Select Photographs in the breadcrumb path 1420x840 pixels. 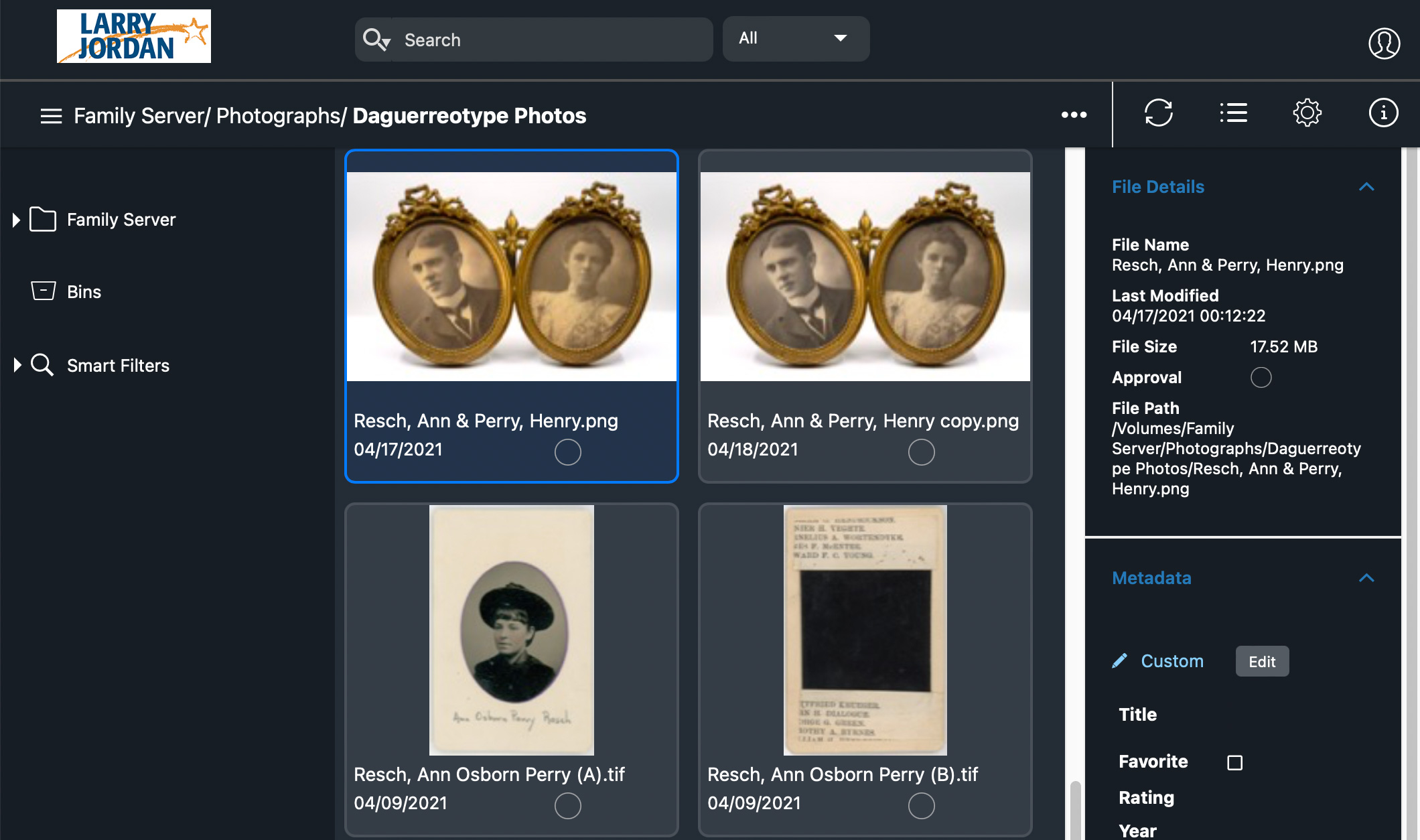(x=278, y=116)
